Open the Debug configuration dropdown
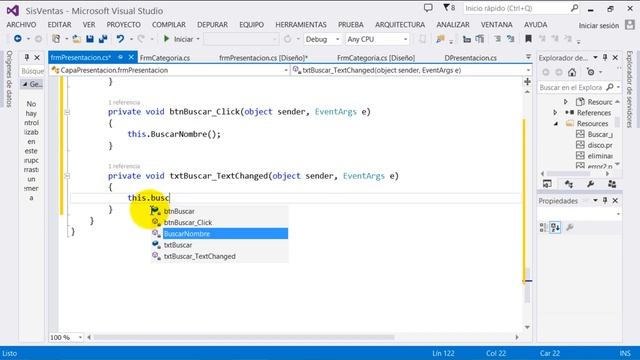The height and width of the screenshot is (360, 640). [x=322, y=39]
